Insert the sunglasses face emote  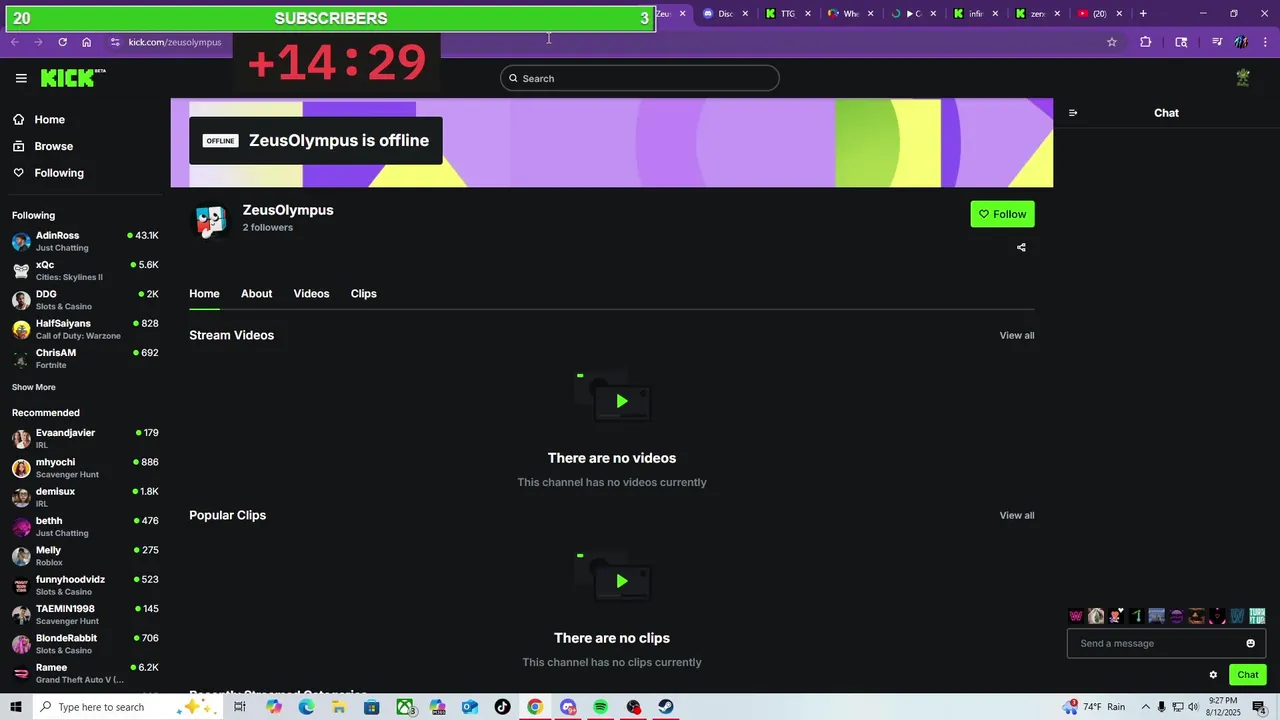pyautogui.click(x=1197, y=616)
